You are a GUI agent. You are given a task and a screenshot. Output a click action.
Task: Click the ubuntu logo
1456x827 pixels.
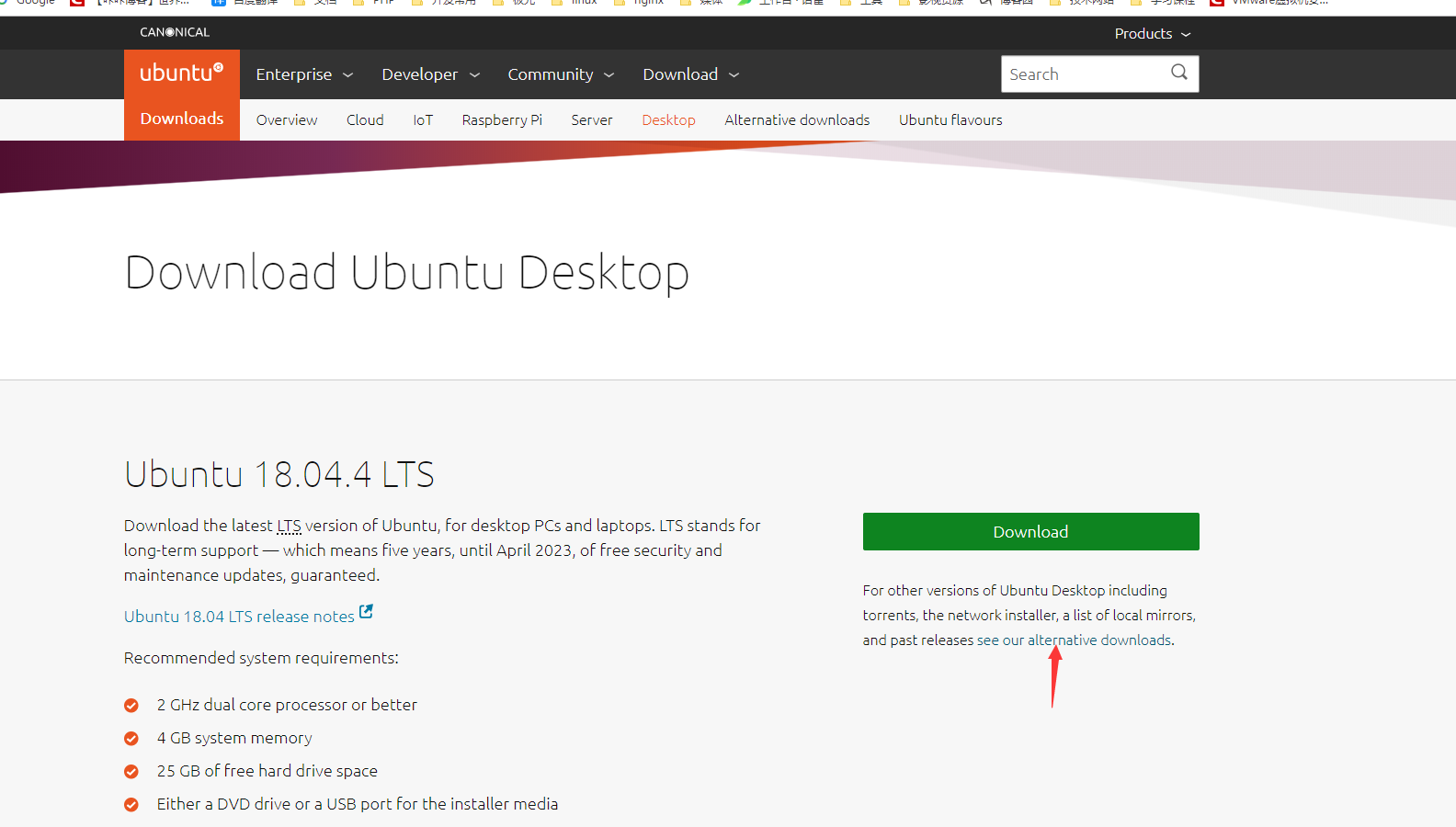tap(181, 73)
